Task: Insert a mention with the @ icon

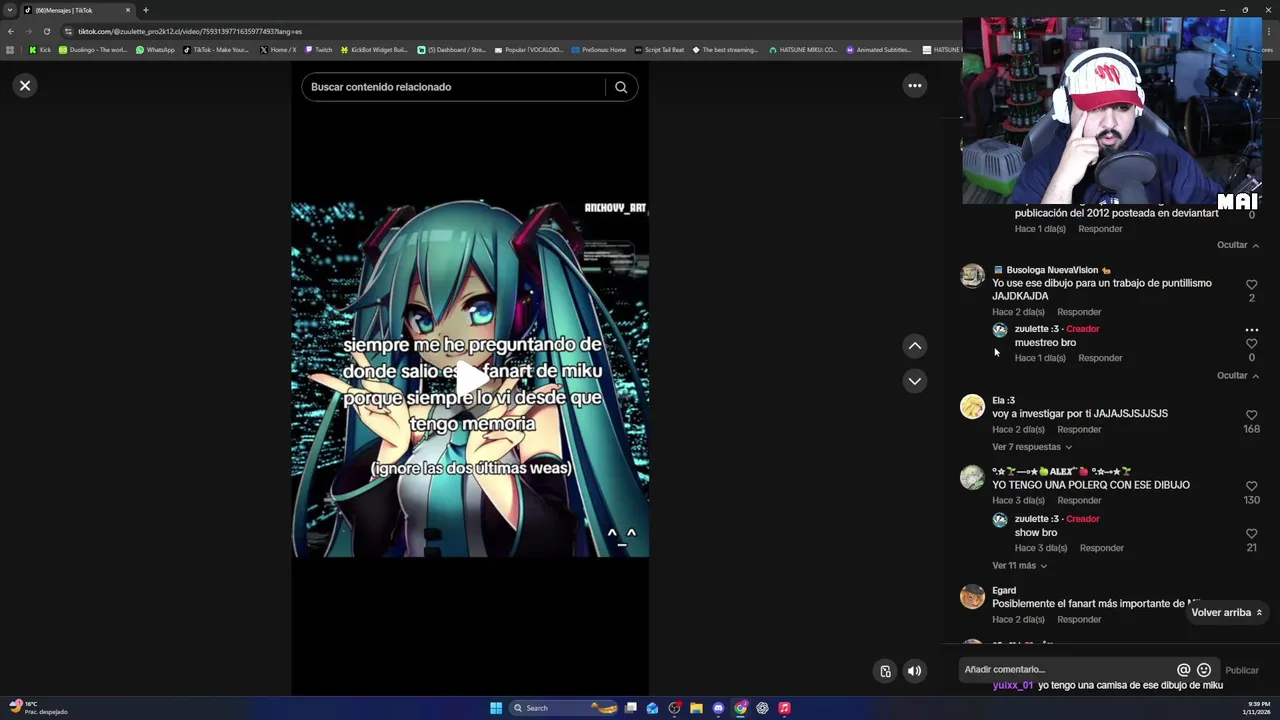Action: pyautogui.click(x=1183, y=670)
